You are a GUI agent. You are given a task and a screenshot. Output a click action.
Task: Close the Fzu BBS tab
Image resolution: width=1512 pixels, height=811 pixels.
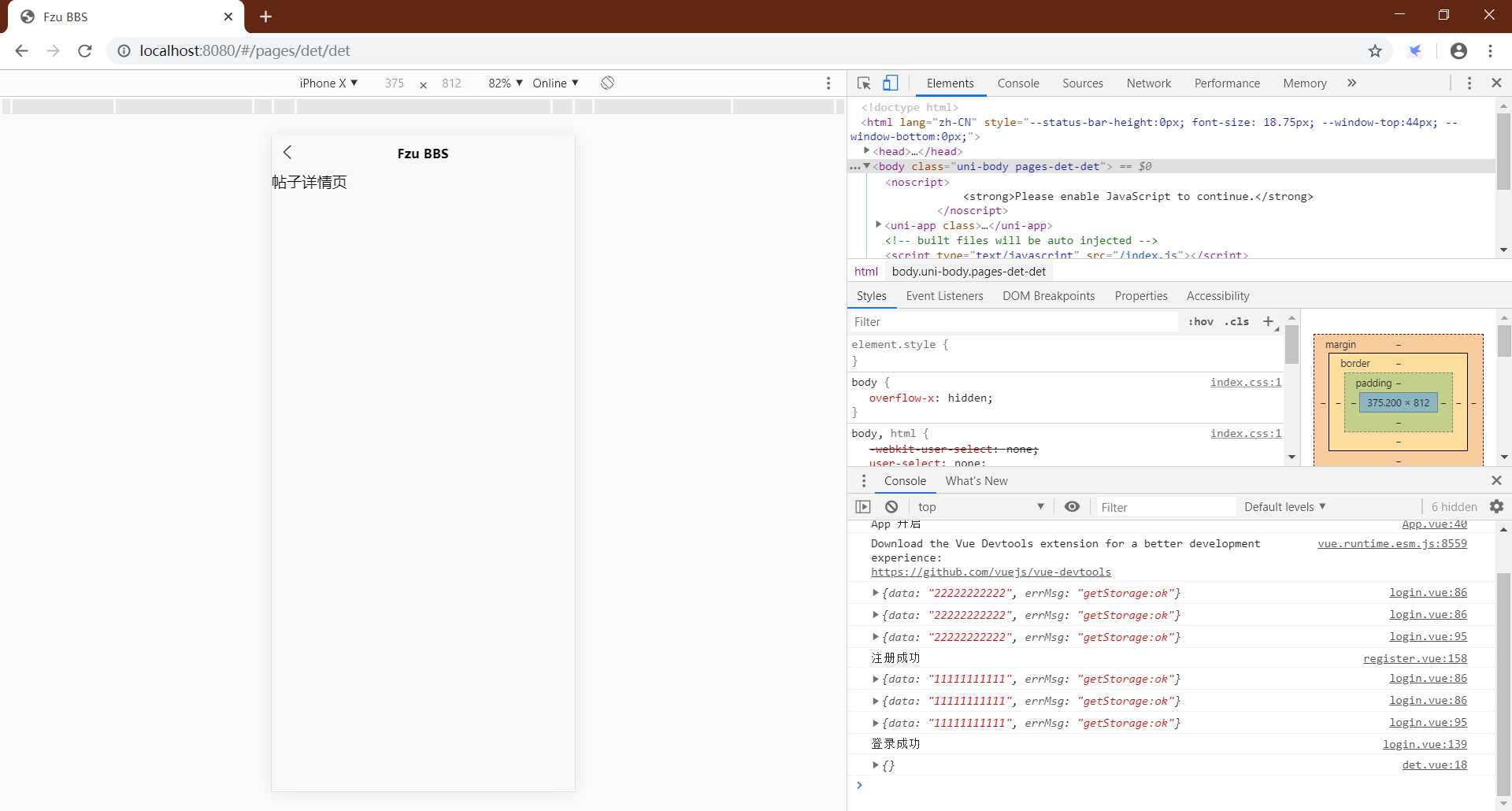pyautogui.click(x=228, y=17)
